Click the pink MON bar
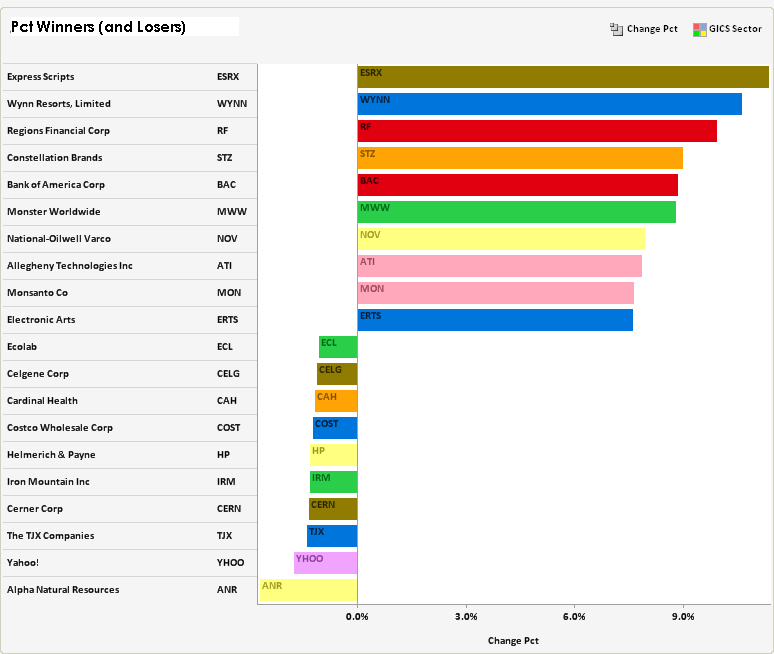 pos(496,293)
